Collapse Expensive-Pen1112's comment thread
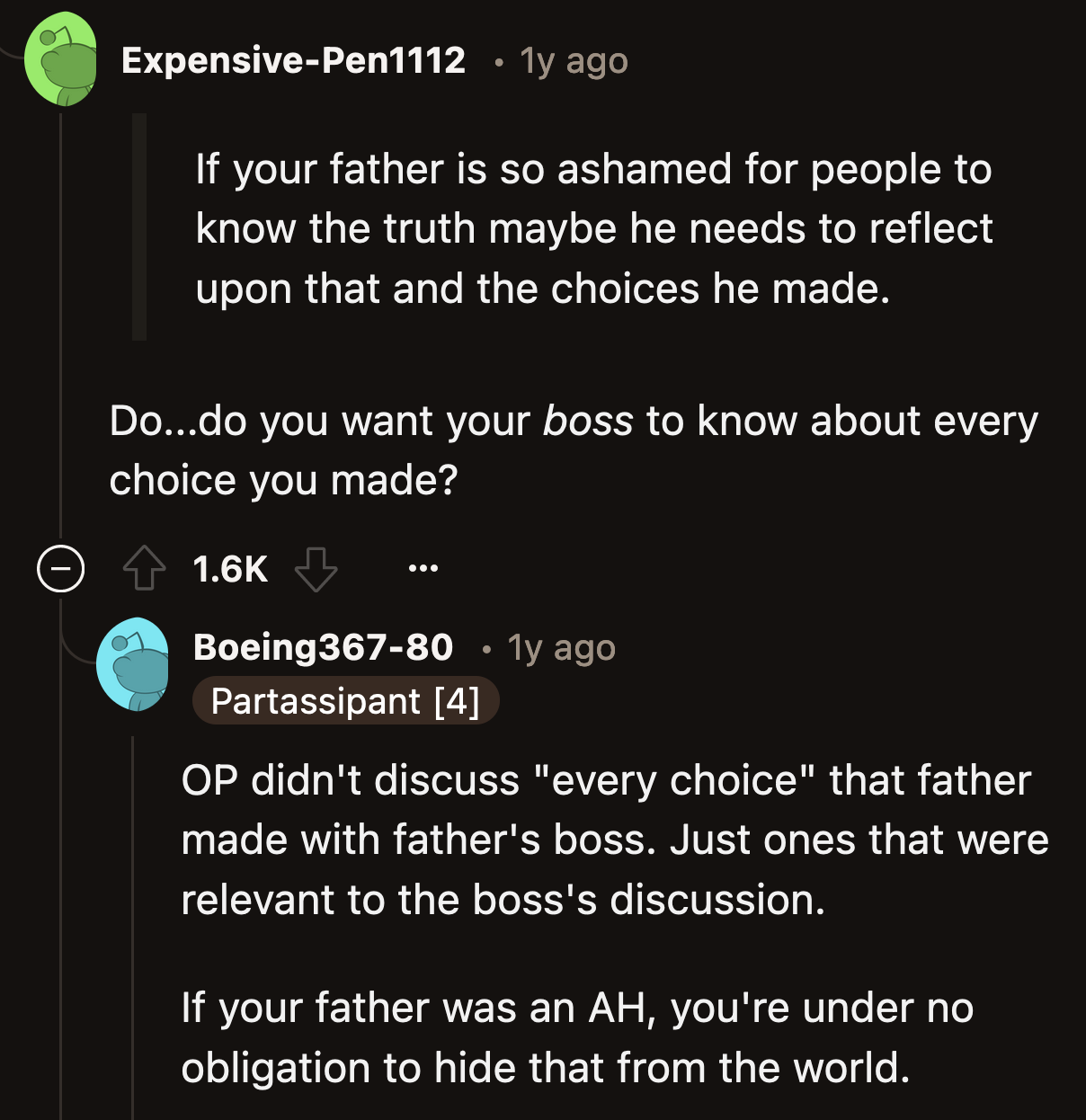This screenshot has width=1086, height=1120. point(58,566)
